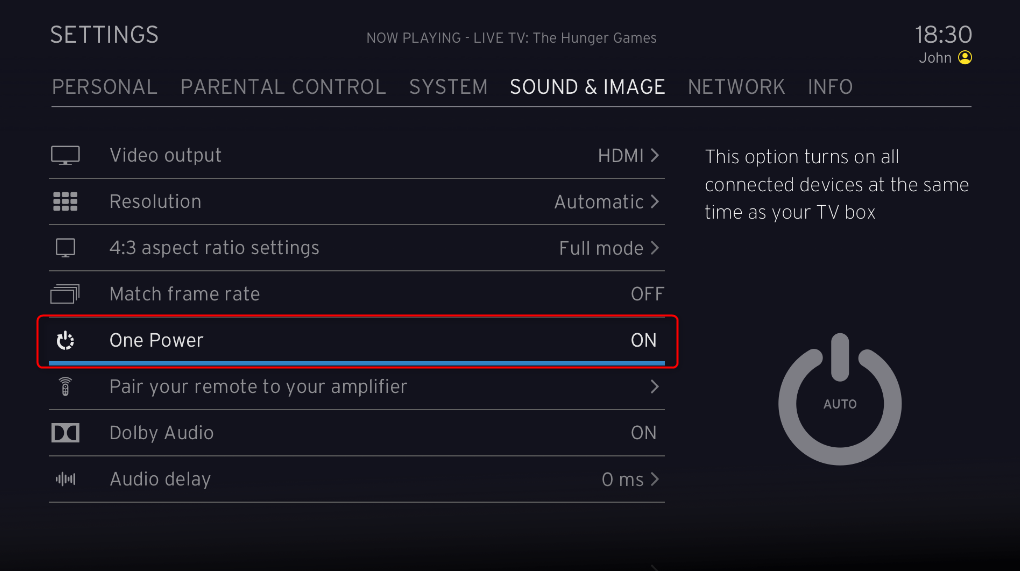Click the Video output monitor icon
The width and height of the screenshot is (1020, 571).
coord(65,155)
